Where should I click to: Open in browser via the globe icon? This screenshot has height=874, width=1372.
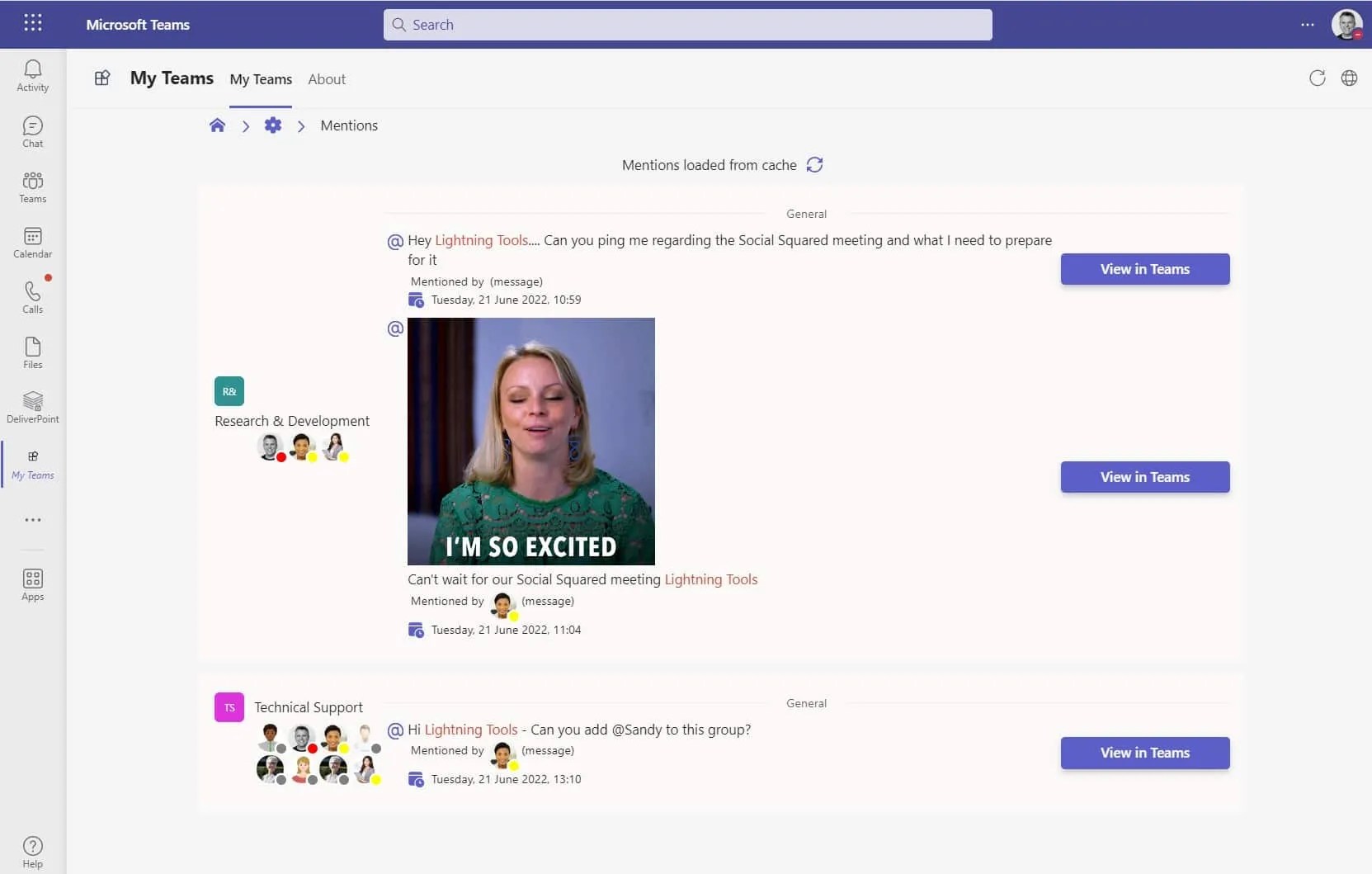pyautogui.click(x=1350, y=78)
